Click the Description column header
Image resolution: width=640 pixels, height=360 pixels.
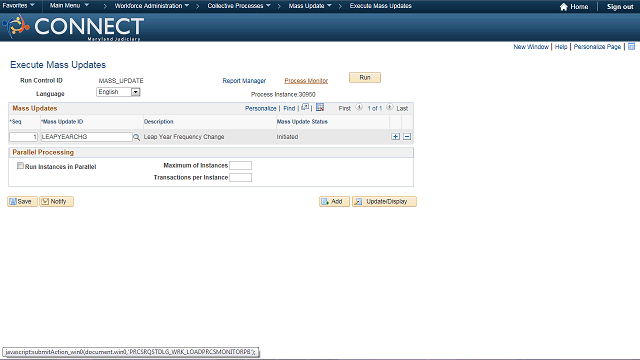coord(159,122)
